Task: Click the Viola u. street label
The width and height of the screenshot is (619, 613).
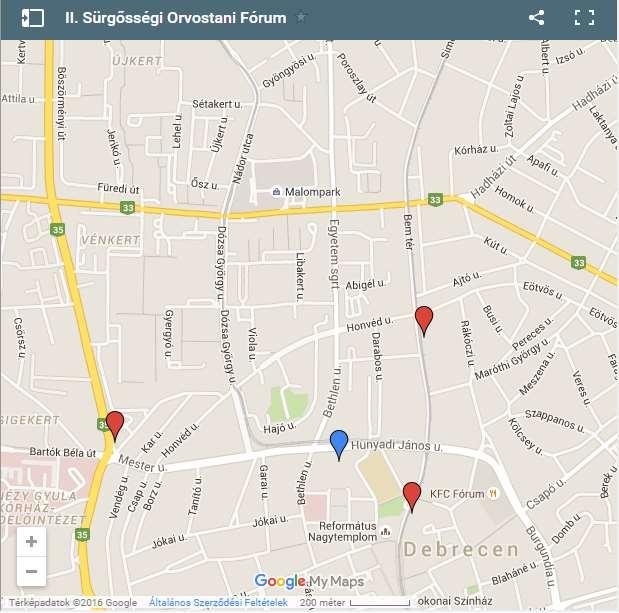Action: coord(252,345)
